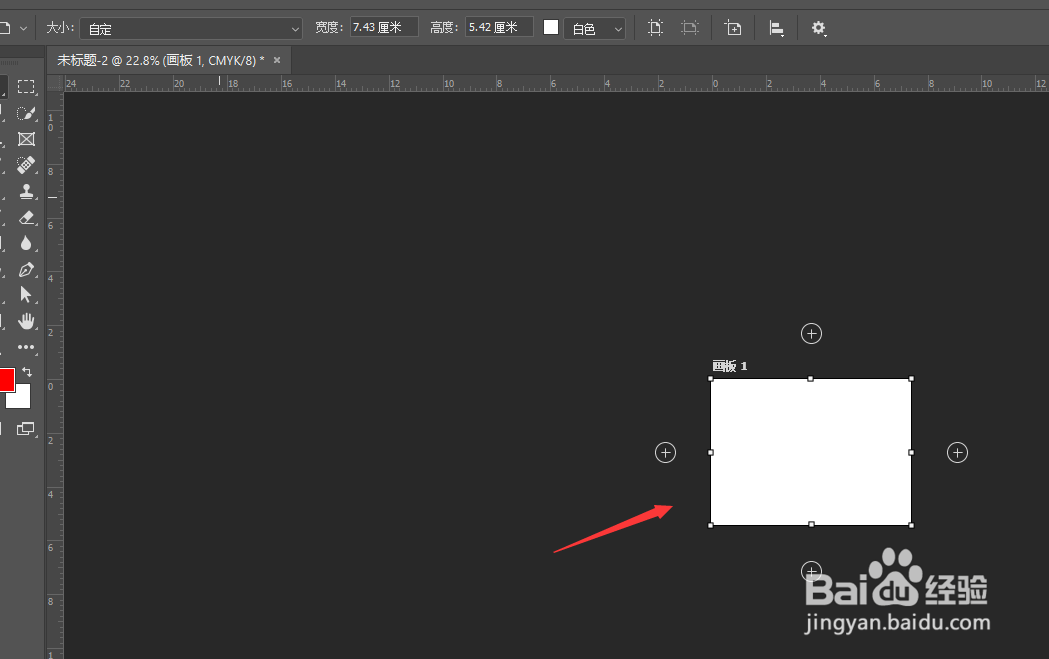Open the white background color picker
Image resolution: width=1049 pixels, height=659 pixels.
click(x=20, y=399)
